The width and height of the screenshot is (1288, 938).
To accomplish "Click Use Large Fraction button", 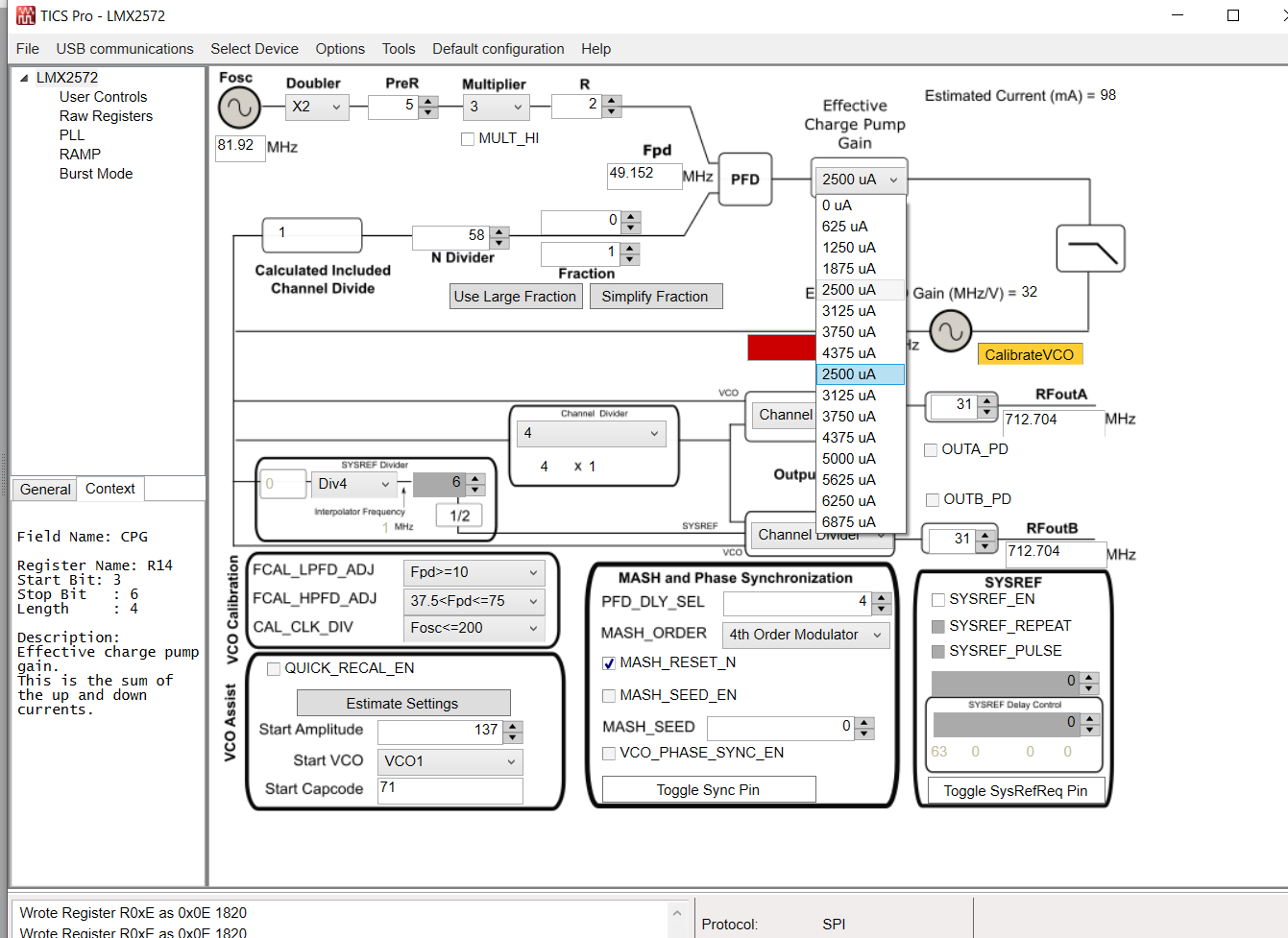I will (516, 297).
